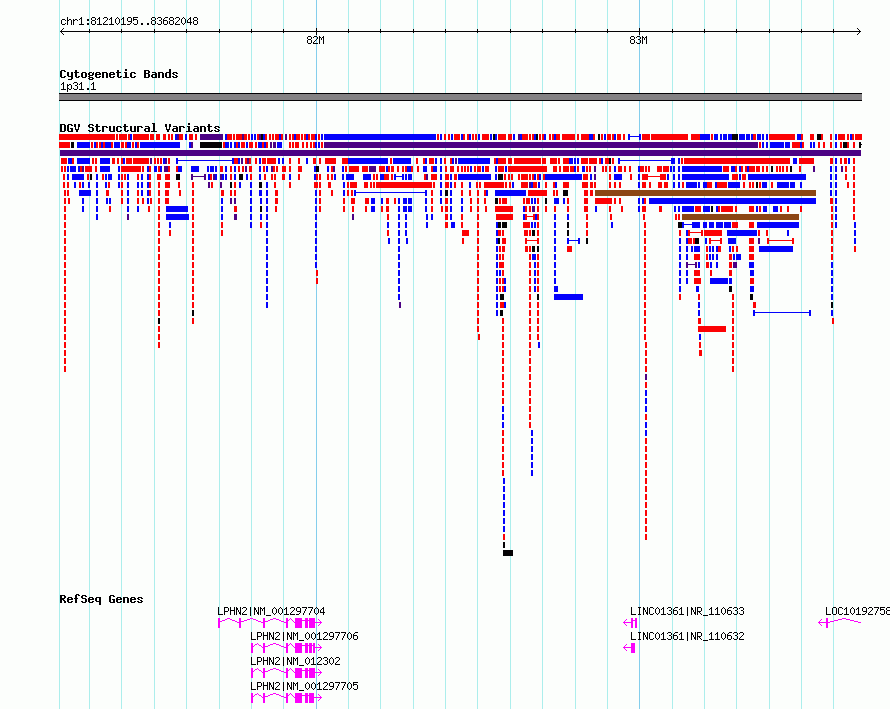Click the LINC01361|NR_110633 gene label

pyautogui.click(x=687, y=611)
